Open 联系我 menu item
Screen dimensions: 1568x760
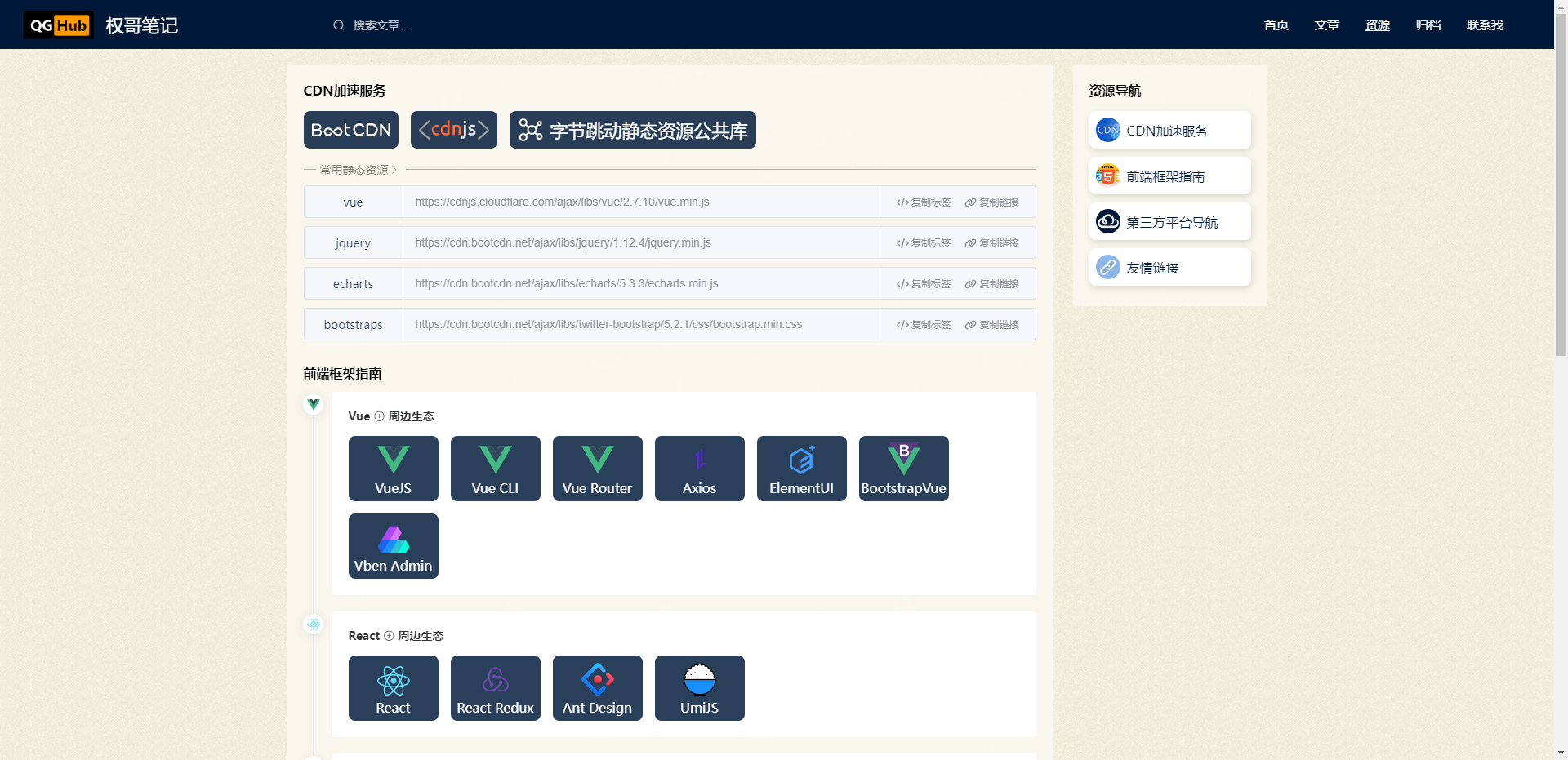[1485, 25]
